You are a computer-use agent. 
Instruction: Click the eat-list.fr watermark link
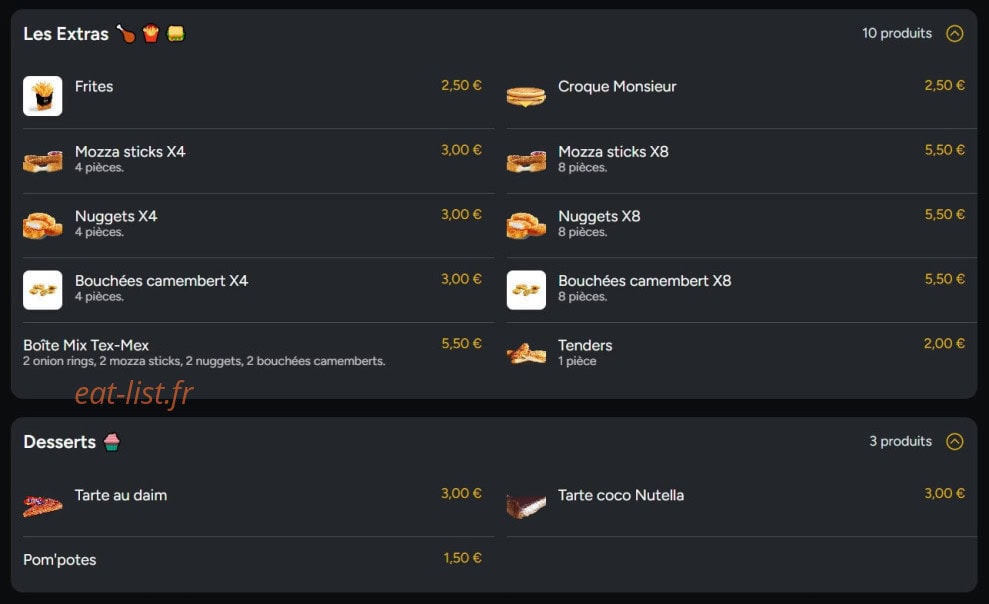coord(134,393)
